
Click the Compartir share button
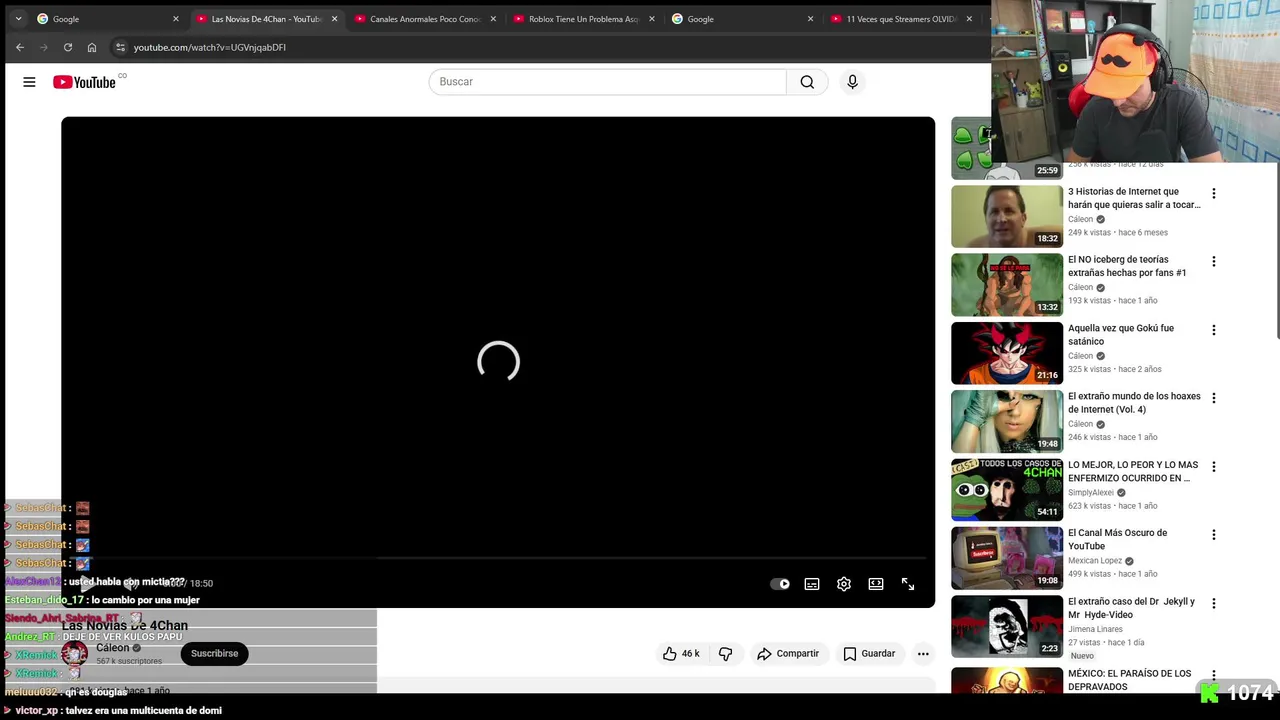pyautogui.click(x=788, y=654)
